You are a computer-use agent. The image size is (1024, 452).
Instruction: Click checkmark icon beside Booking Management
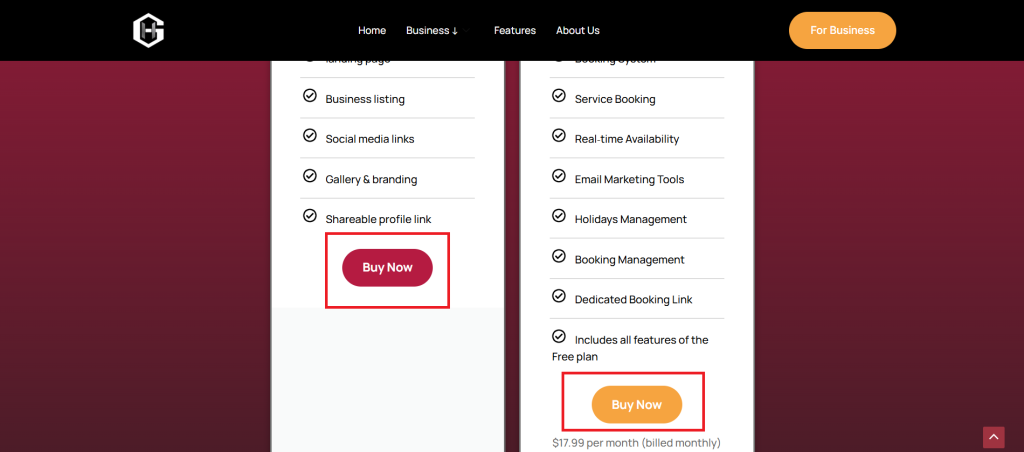[559, 257]
